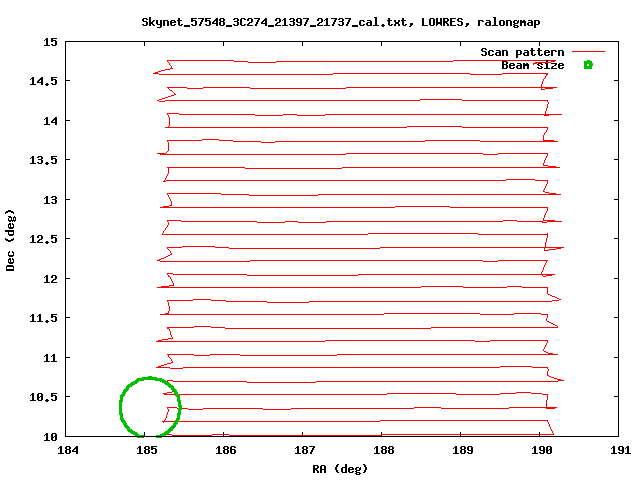Click the x-axis tick label 184
The height and width of the screenshot is (480, 640).
pos(68,450)
